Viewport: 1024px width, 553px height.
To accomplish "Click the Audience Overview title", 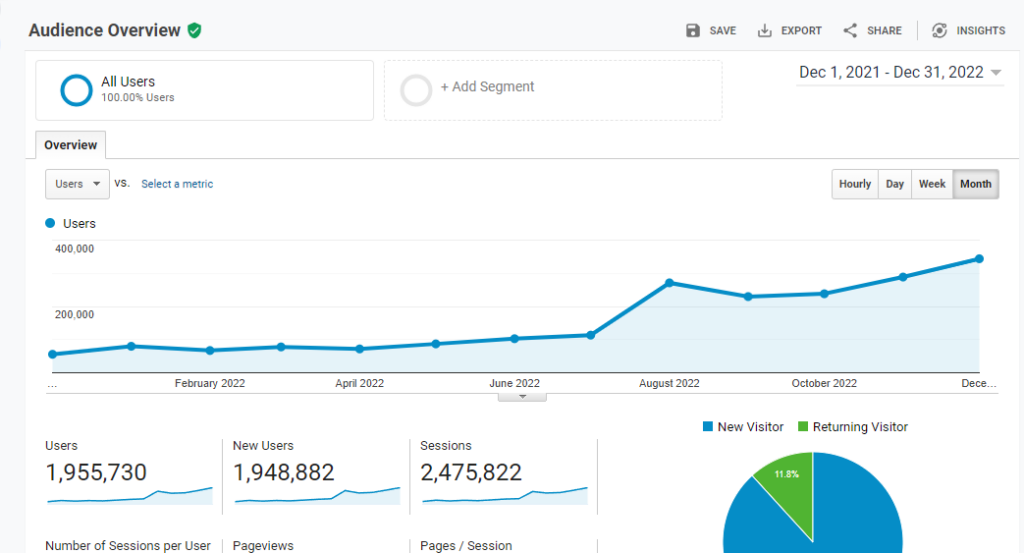I will [x=104, y=31].
